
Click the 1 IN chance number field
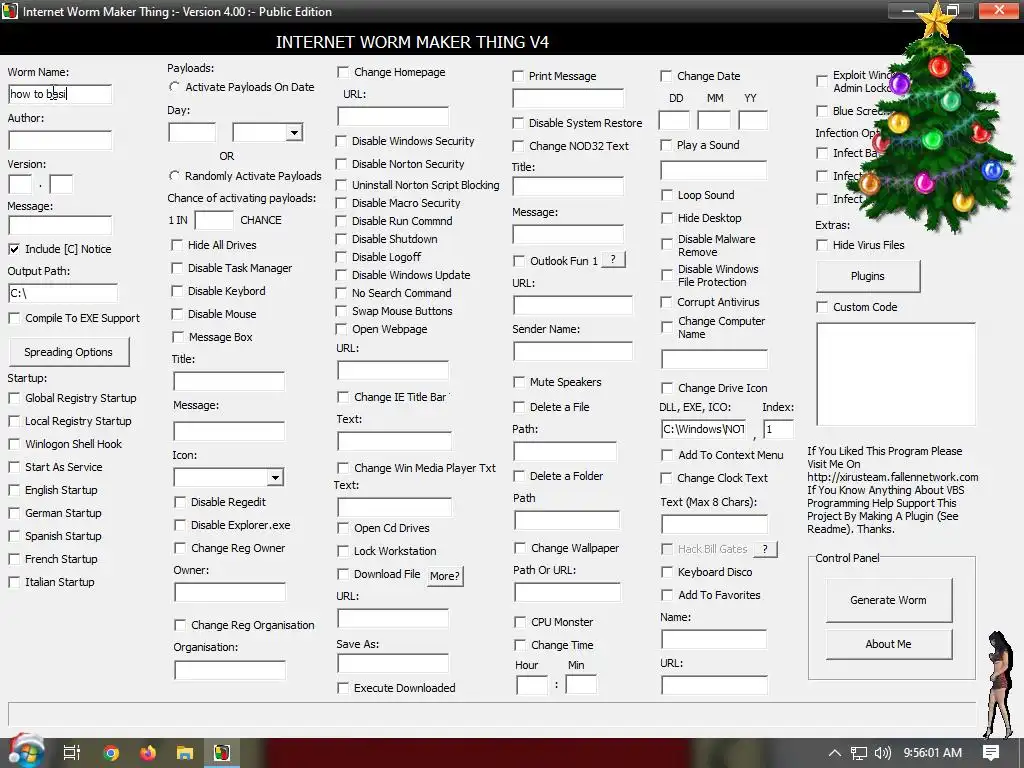pos(214,220)
